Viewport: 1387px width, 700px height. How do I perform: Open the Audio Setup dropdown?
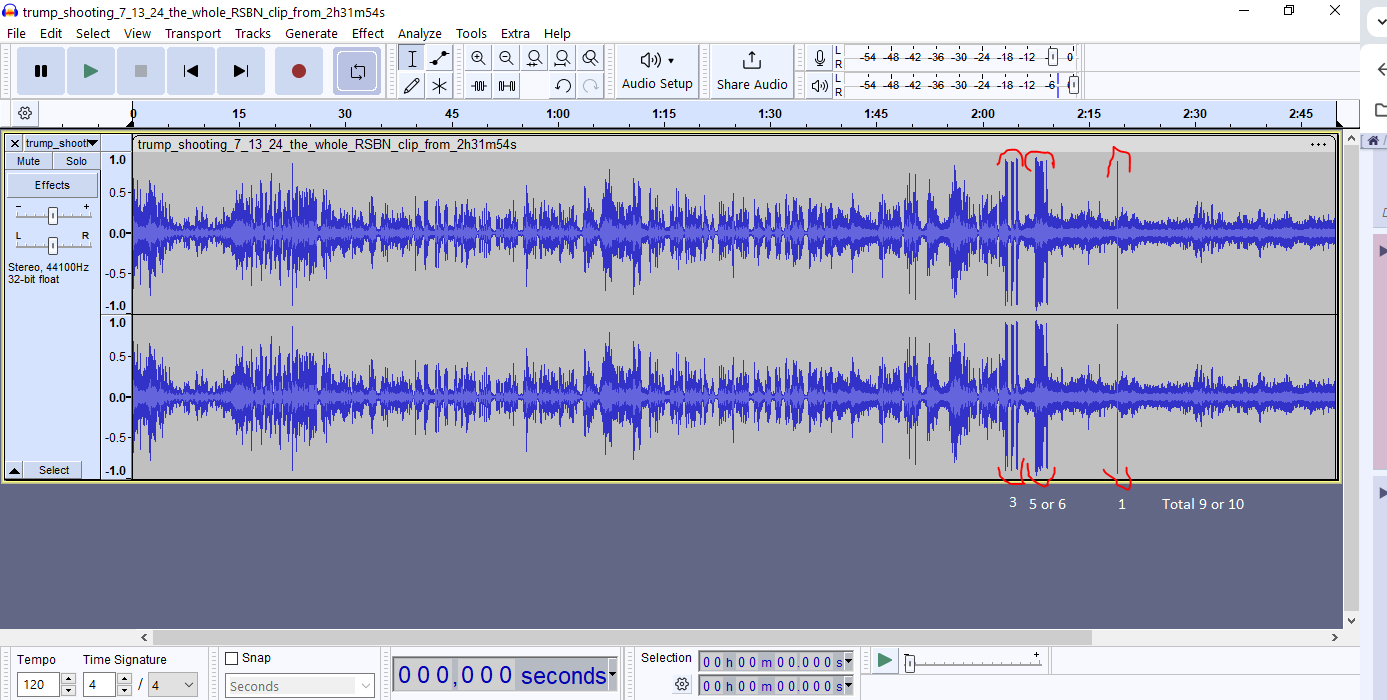[657, 71]
